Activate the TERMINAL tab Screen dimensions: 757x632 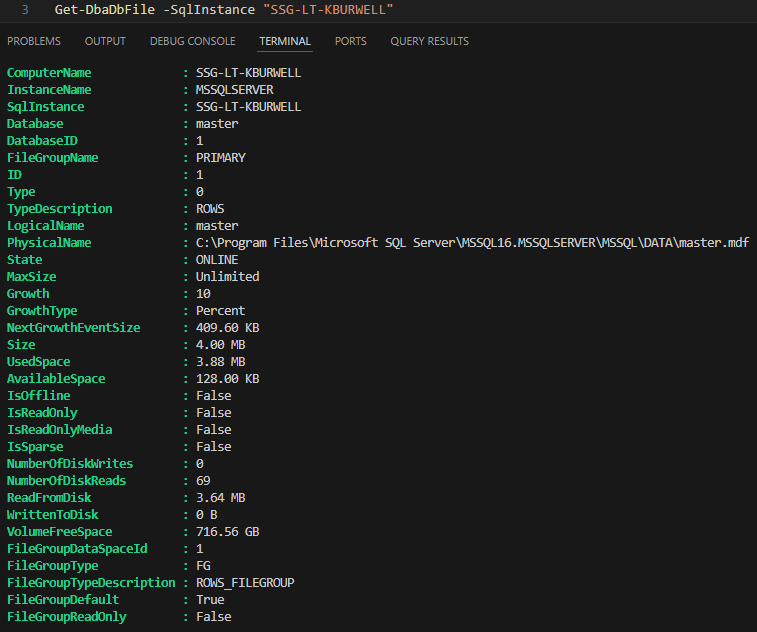point(285,41)
